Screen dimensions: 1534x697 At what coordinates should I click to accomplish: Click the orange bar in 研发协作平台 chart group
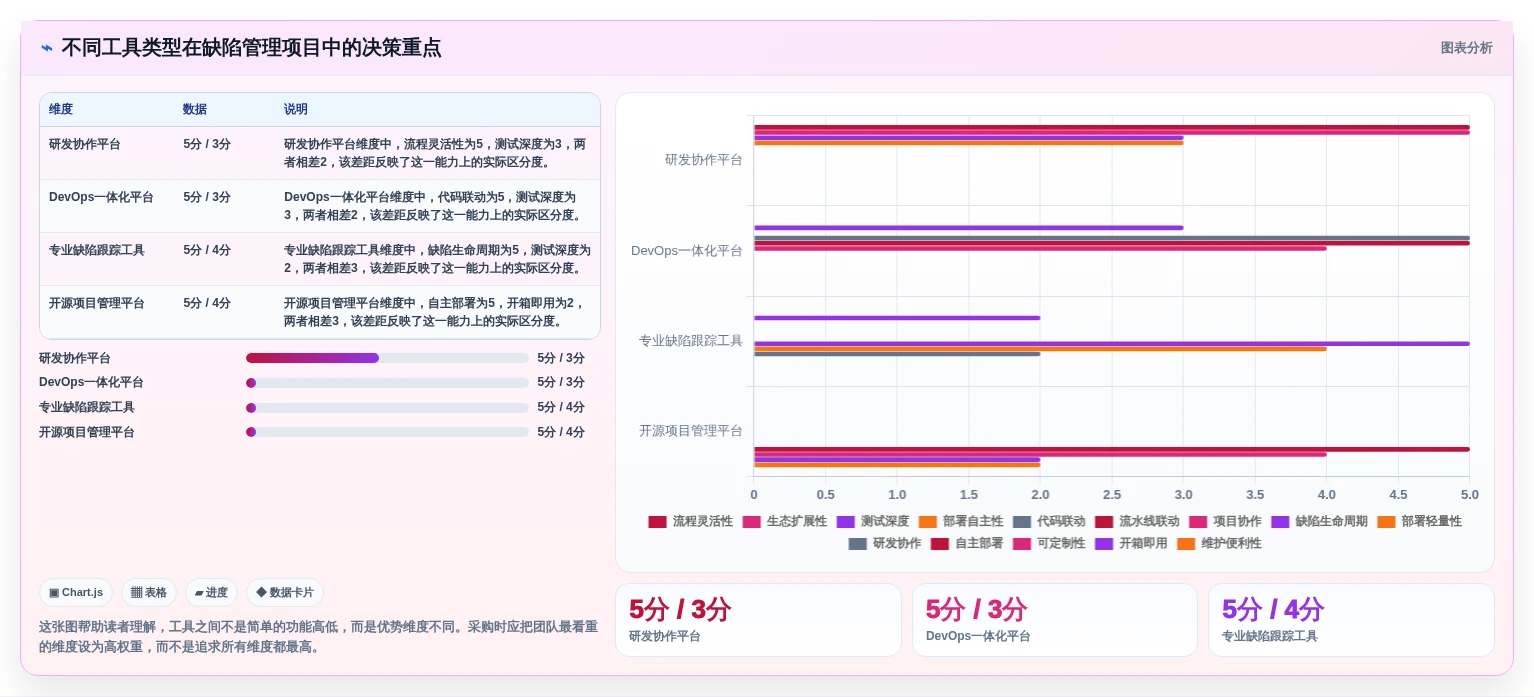[968, 143]
